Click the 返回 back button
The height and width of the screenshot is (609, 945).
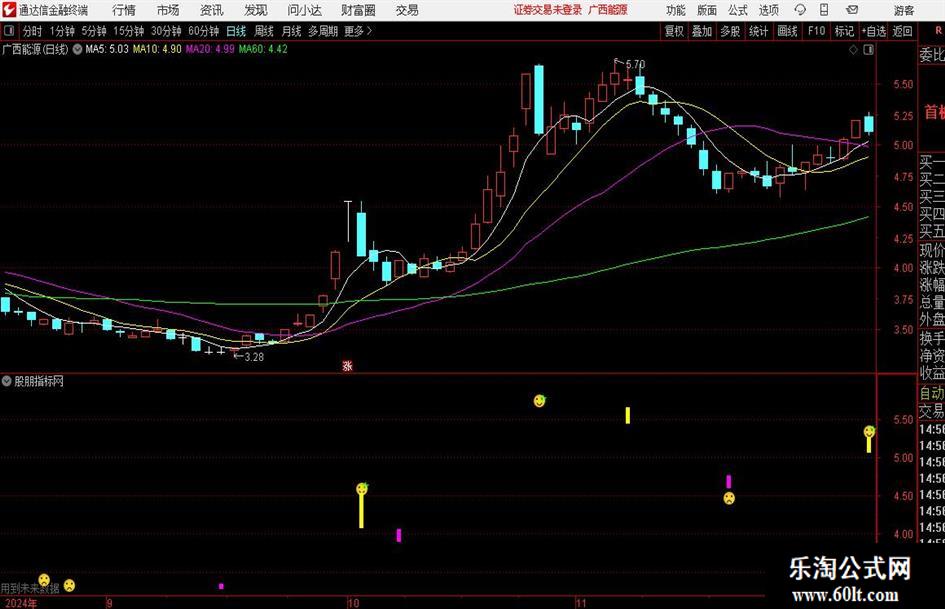pos(902,31)
